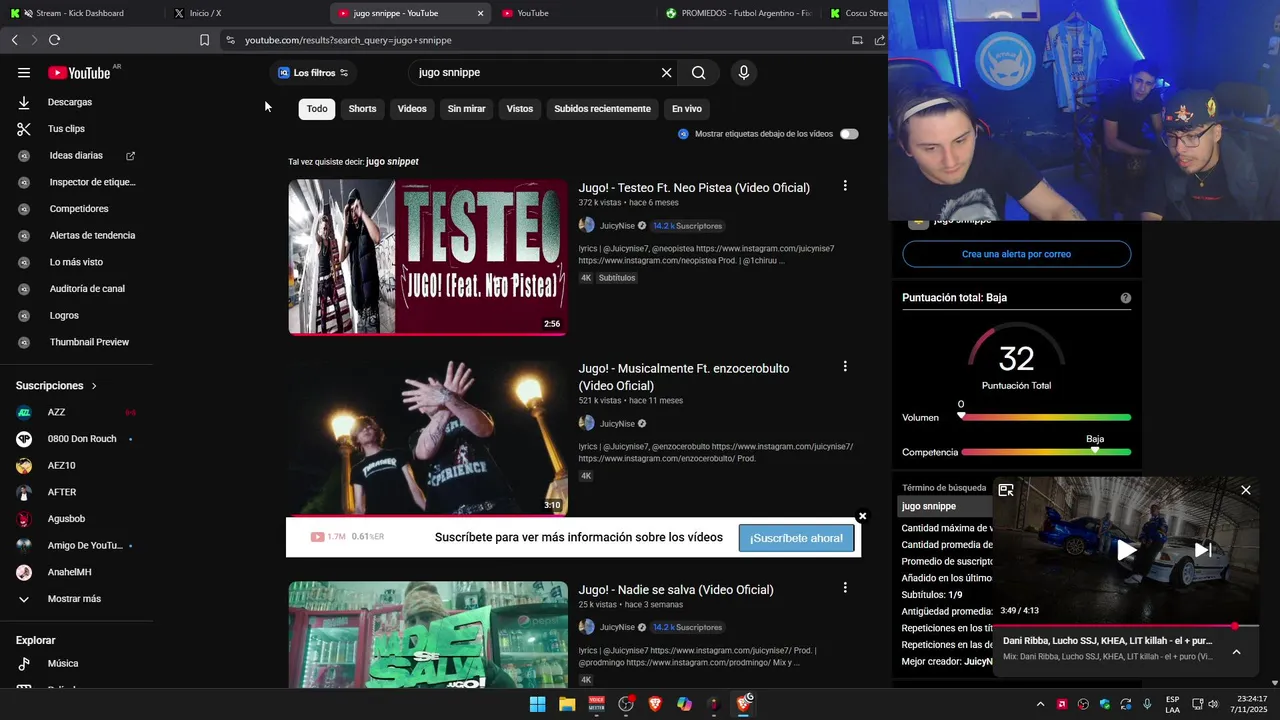This screenshot has height=720, width=1280.
Task: Open Windows Start menu
Action: point(537,704)
